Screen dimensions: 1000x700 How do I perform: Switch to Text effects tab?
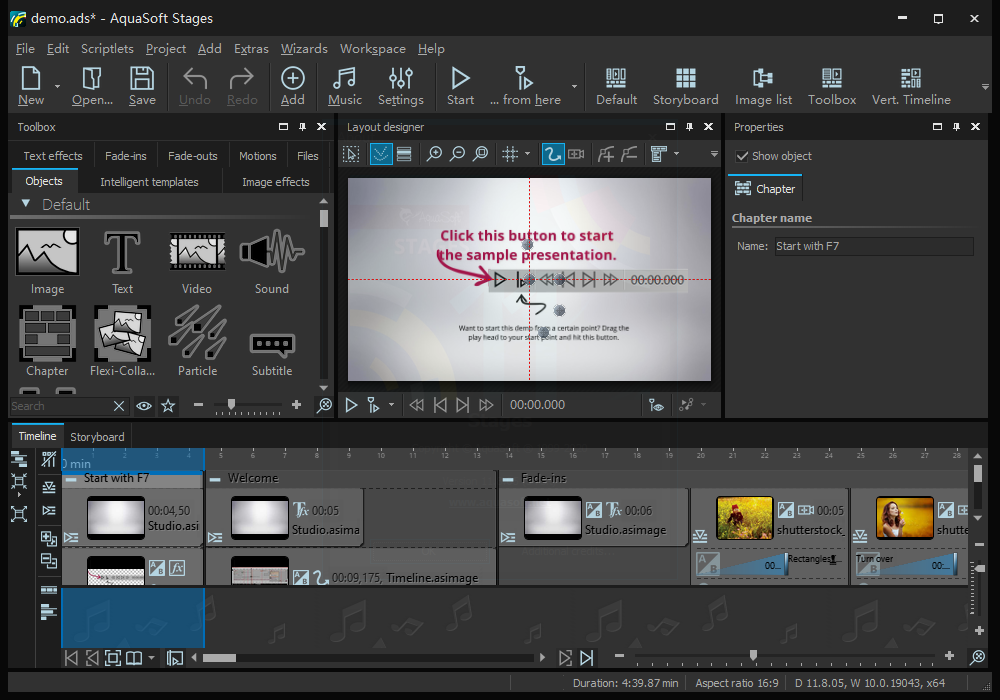[x=53, y=156]
